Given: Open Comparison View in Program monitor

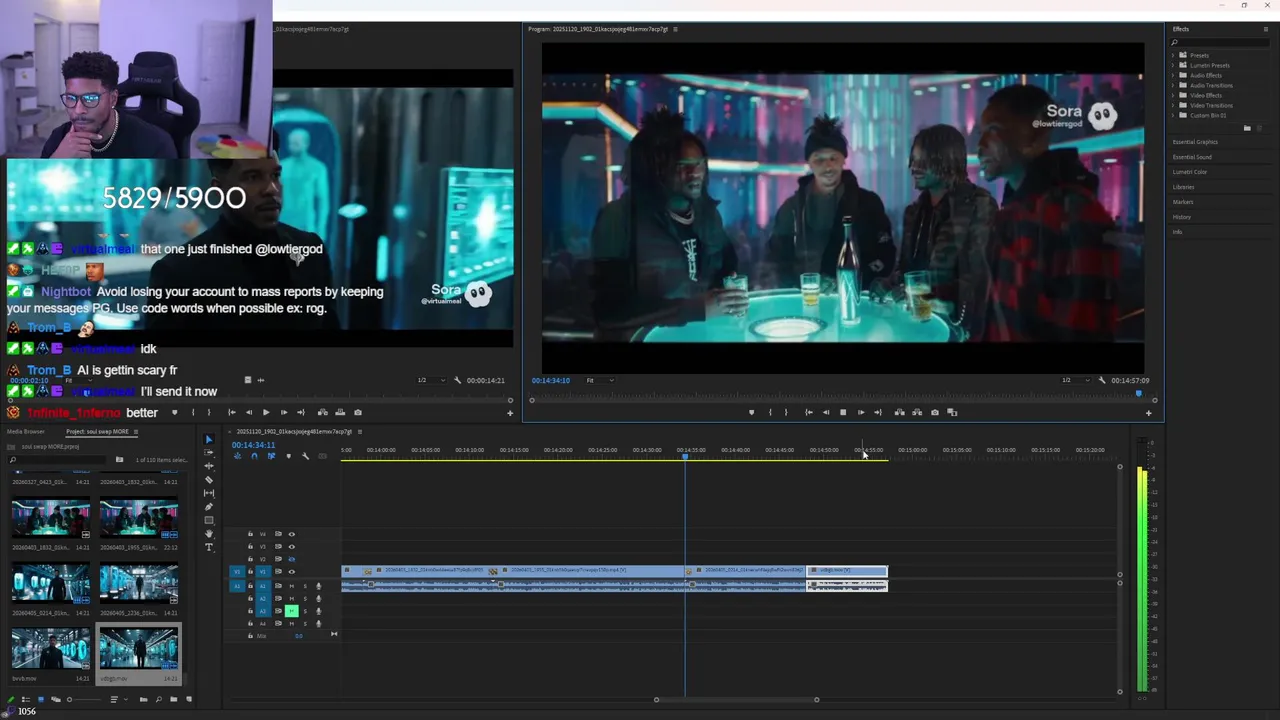Looking at the screenshot, I should (952, 412).
